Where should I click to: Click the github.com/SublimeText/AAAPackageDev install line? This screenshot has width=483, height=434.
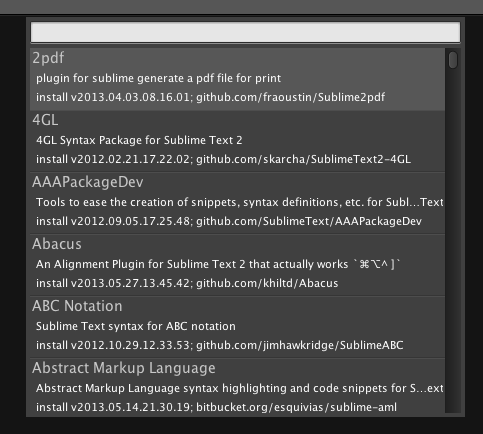229,221
